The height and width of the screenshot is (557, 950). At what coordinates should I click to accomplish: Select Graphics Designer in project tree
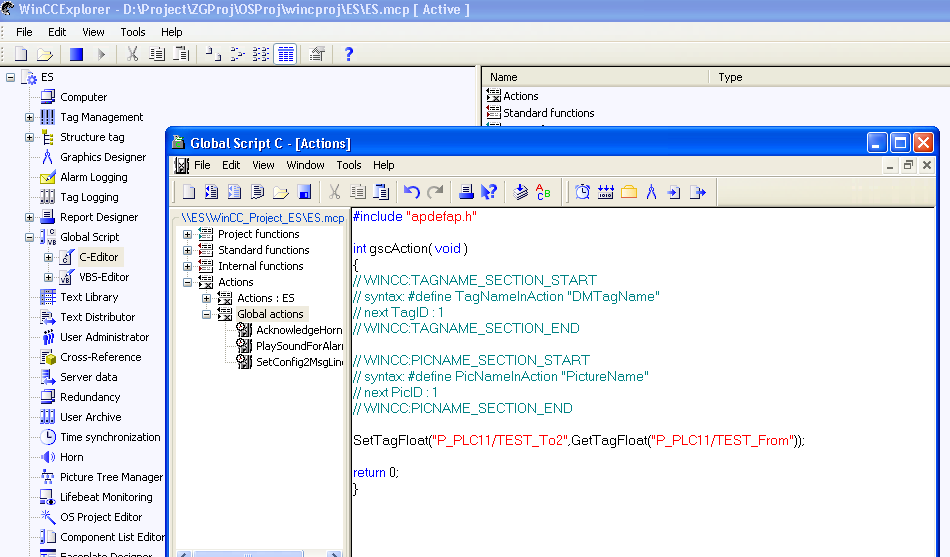click(103, 158)
